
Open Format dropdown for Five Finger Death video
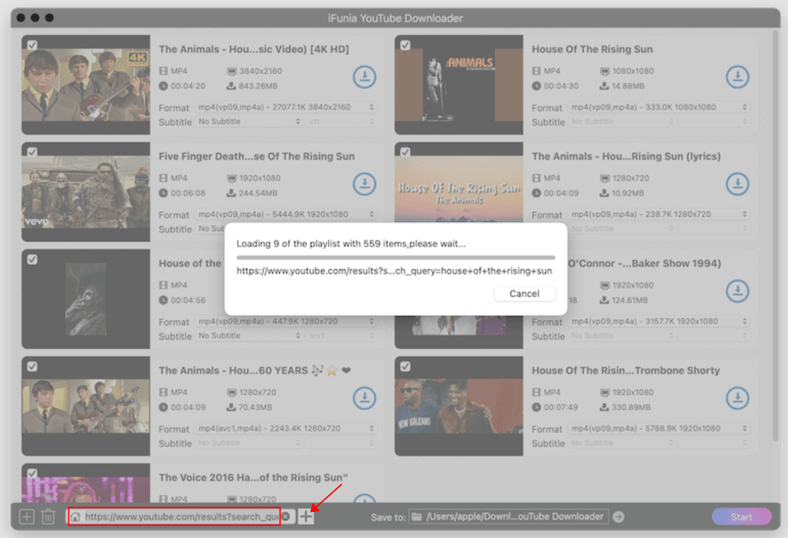pyautogui.click(x=284, y=214)
